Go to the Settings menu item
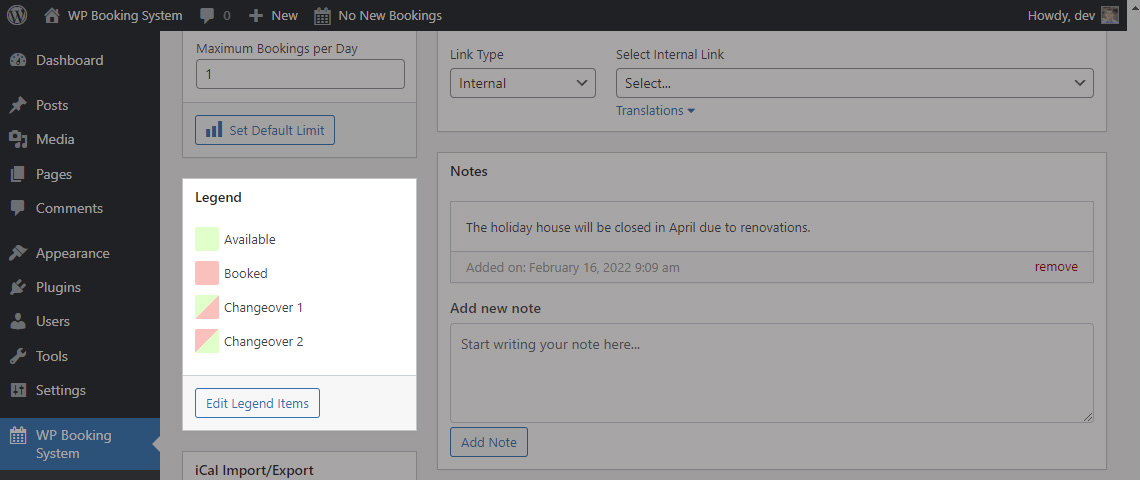This screenshot has height=480, width=1140. click(61, 390)
